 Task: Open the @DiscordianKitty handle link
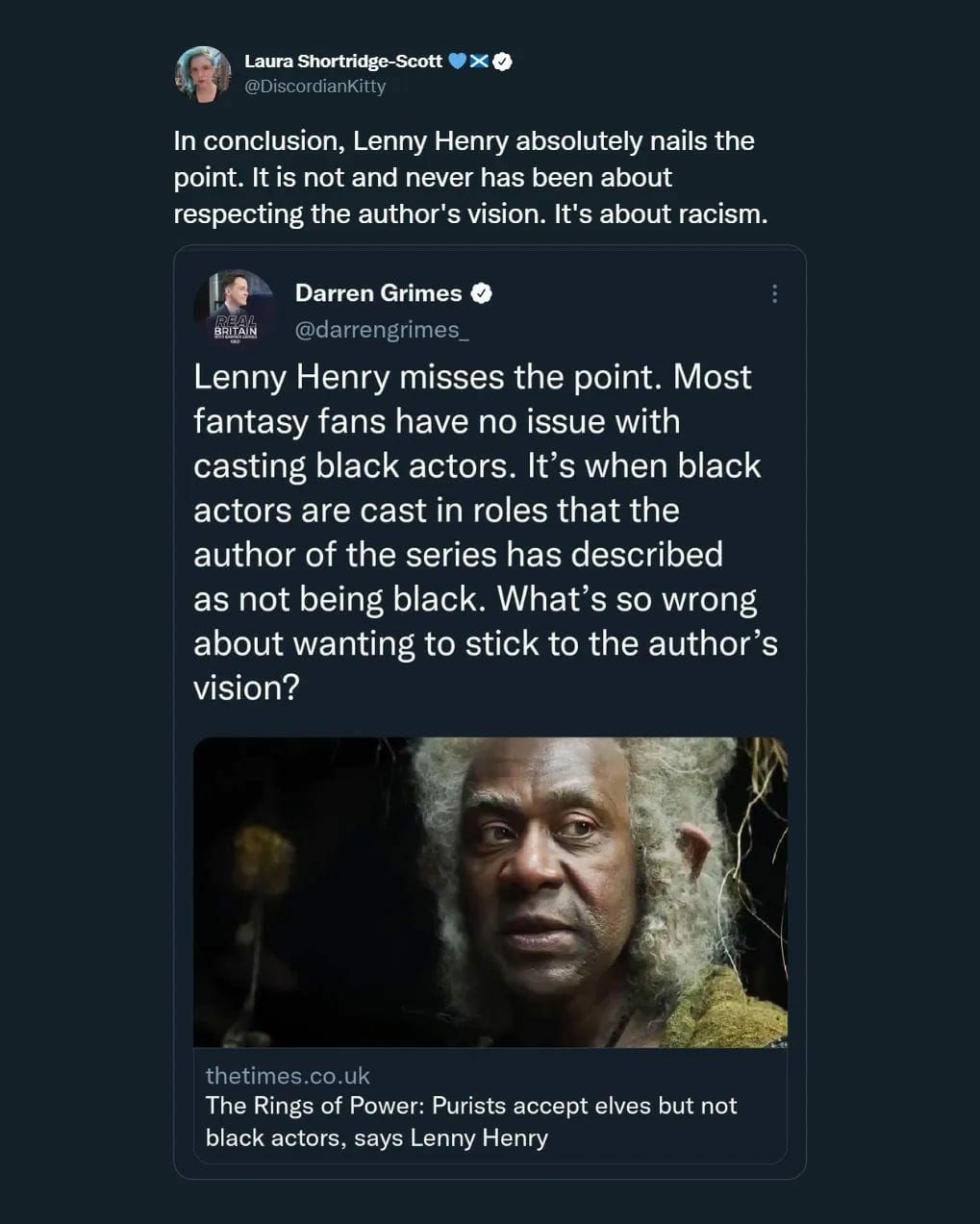(314, 87)
